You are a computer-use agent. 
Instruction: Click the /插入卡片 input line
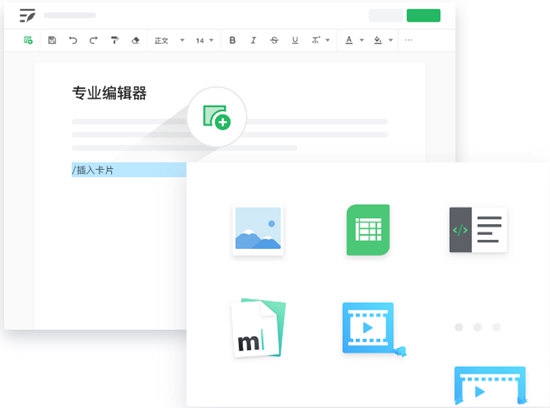[129, 170]
